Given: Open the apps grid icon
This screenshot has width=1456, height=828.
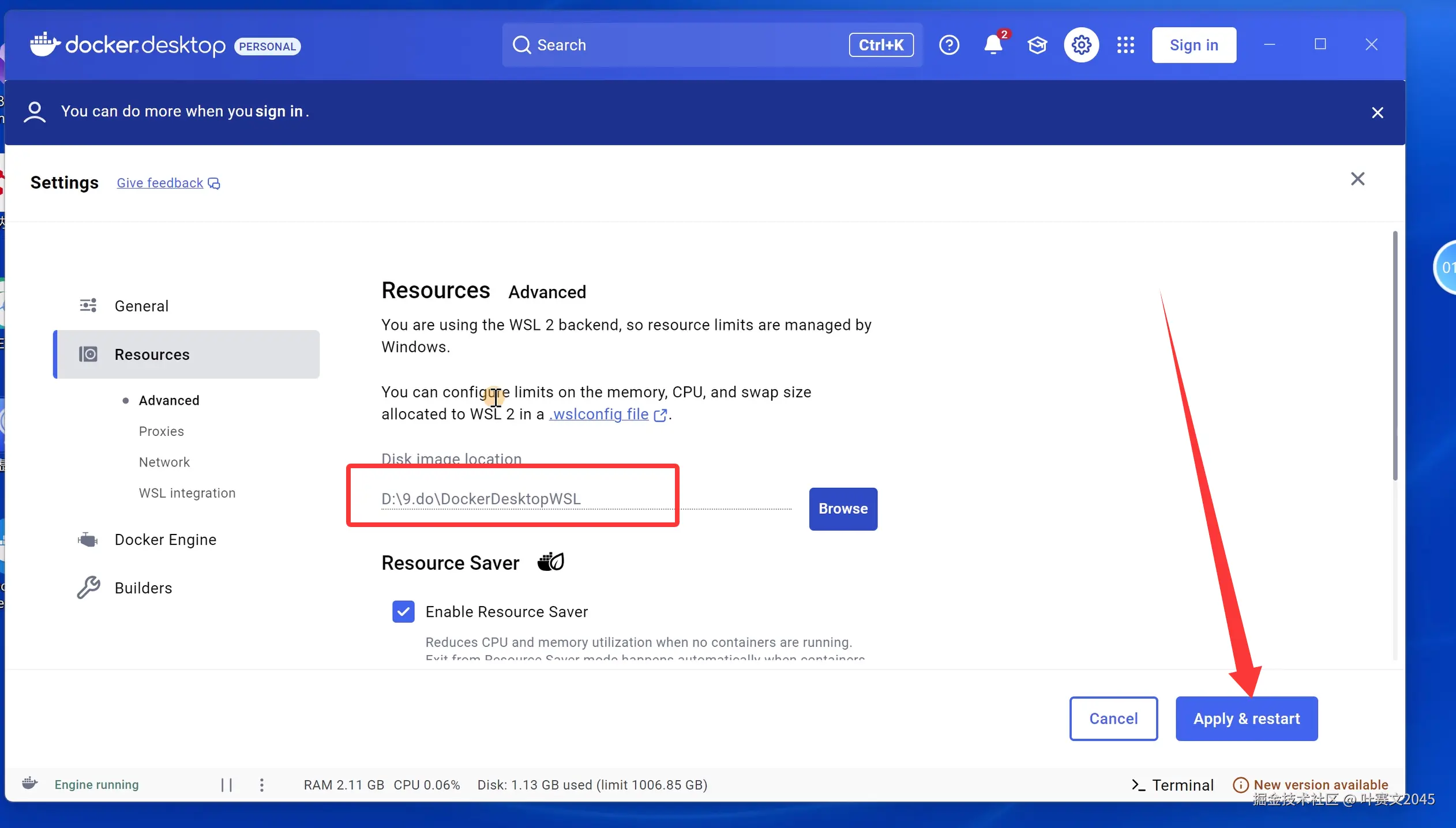Looking at the screenshot, I should pos(1125,45).
